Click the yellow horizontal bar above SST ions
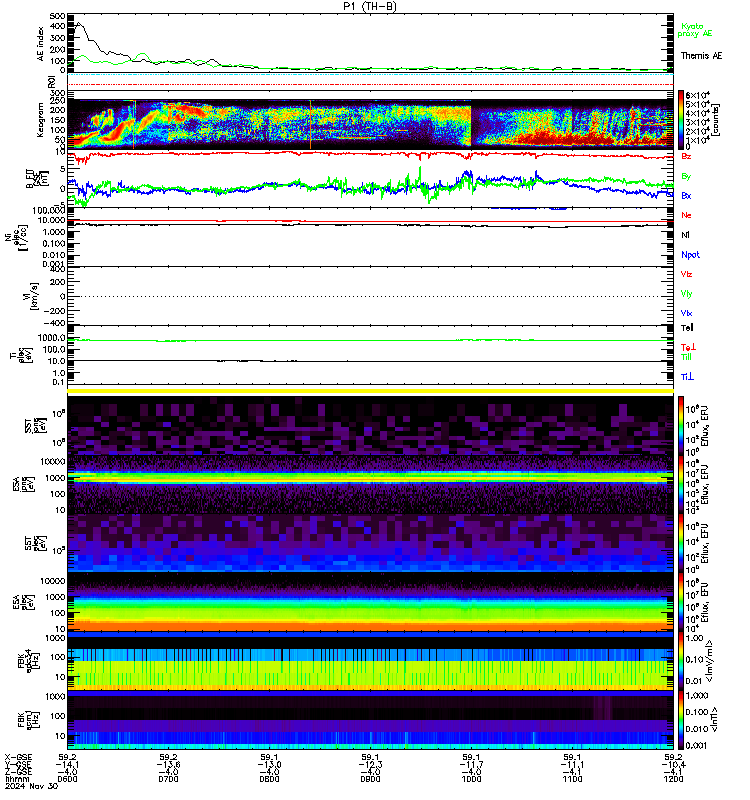750x800 pixels. pyautogui.click(x=370, y=391)
